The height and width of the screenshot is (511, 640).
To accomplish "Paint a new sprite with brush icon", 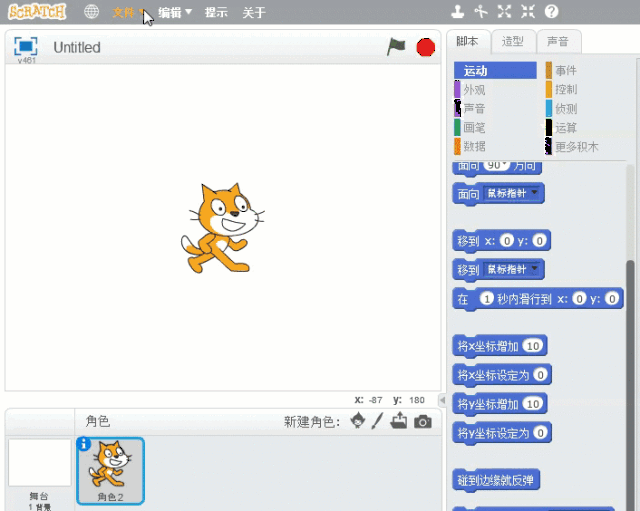I will coord(378,421).
